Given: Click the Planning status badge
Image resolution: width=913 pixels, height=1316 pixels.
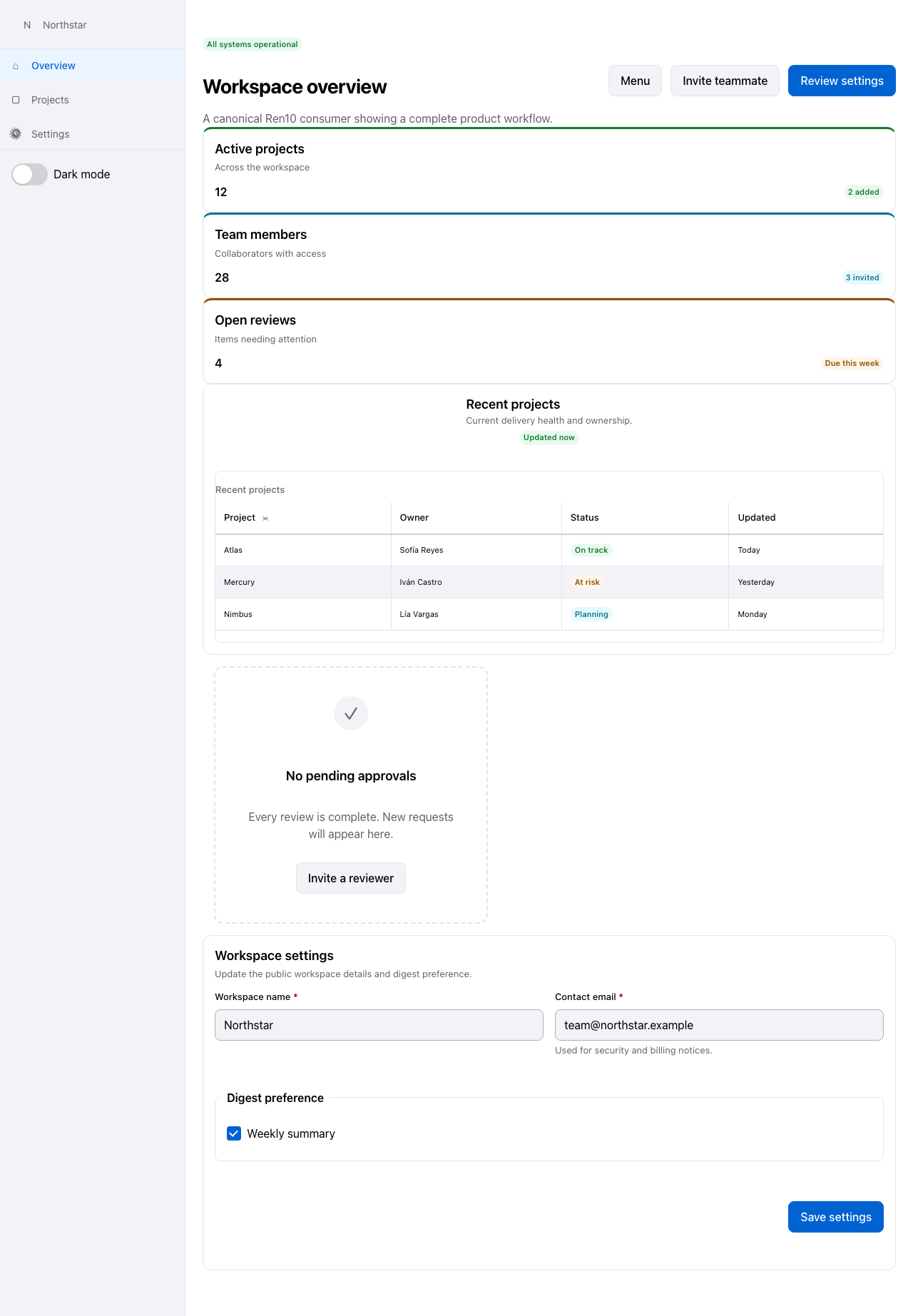Looking at the screenshot, I should (x=591, y=614).
